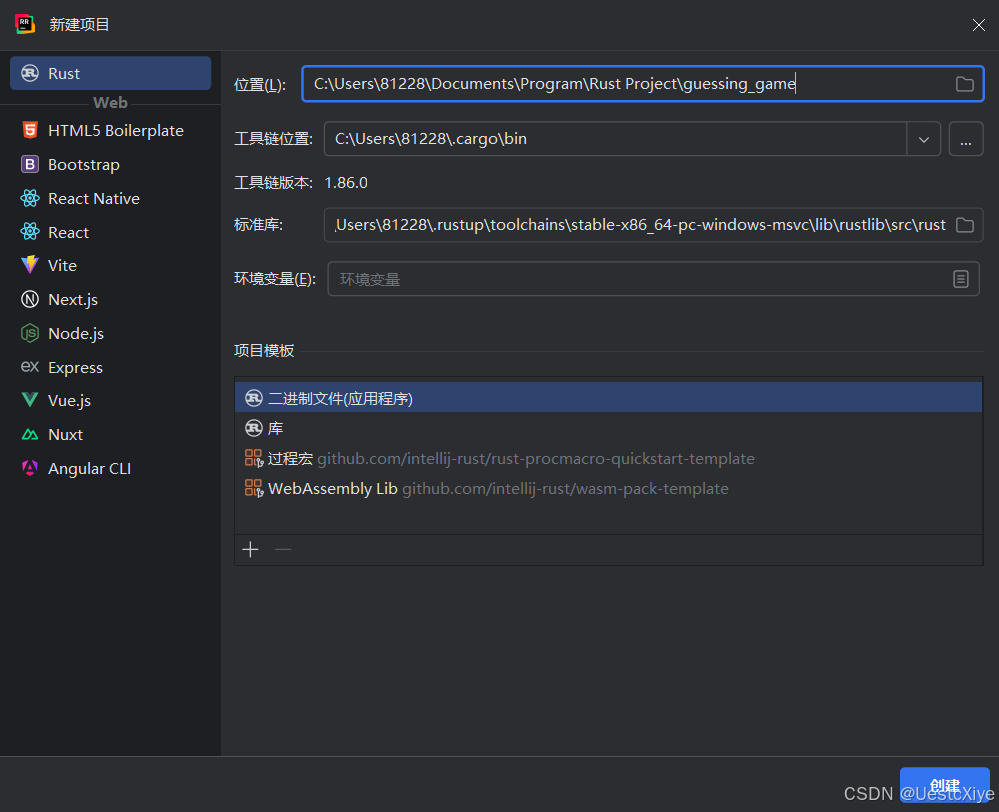Add a new project template

pos(250,549)
